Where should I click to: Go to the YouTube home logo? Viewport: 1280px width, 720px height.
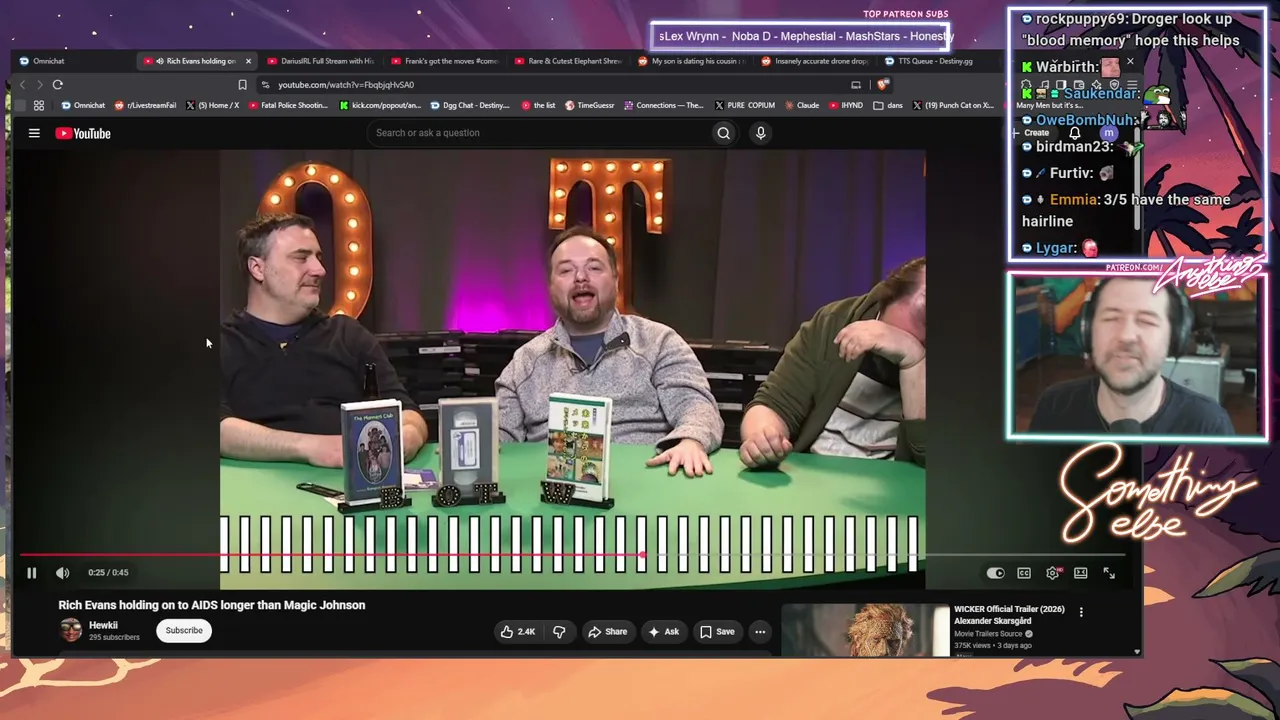[83, 133]
